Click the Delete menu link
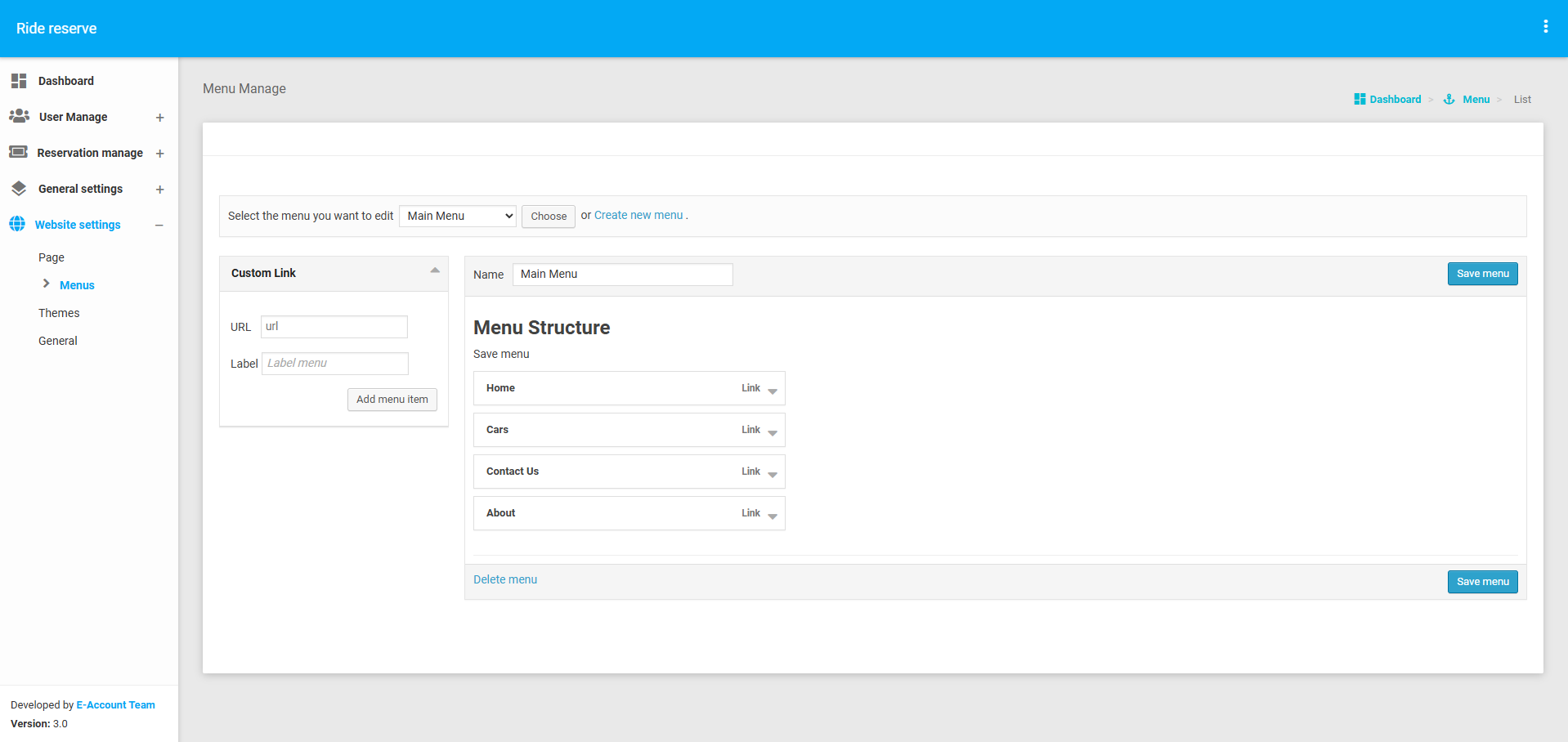 (505, 579)
